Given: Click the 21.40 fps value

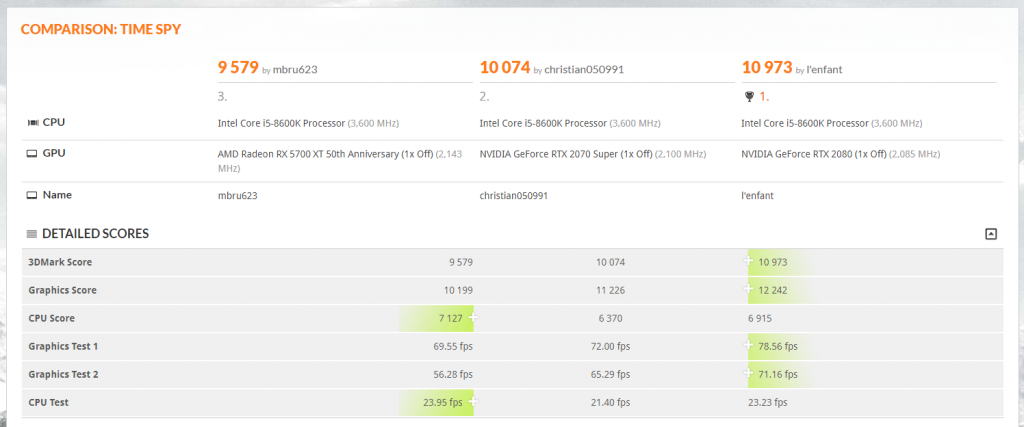Looking at the screenshot, I should point(611,403).
